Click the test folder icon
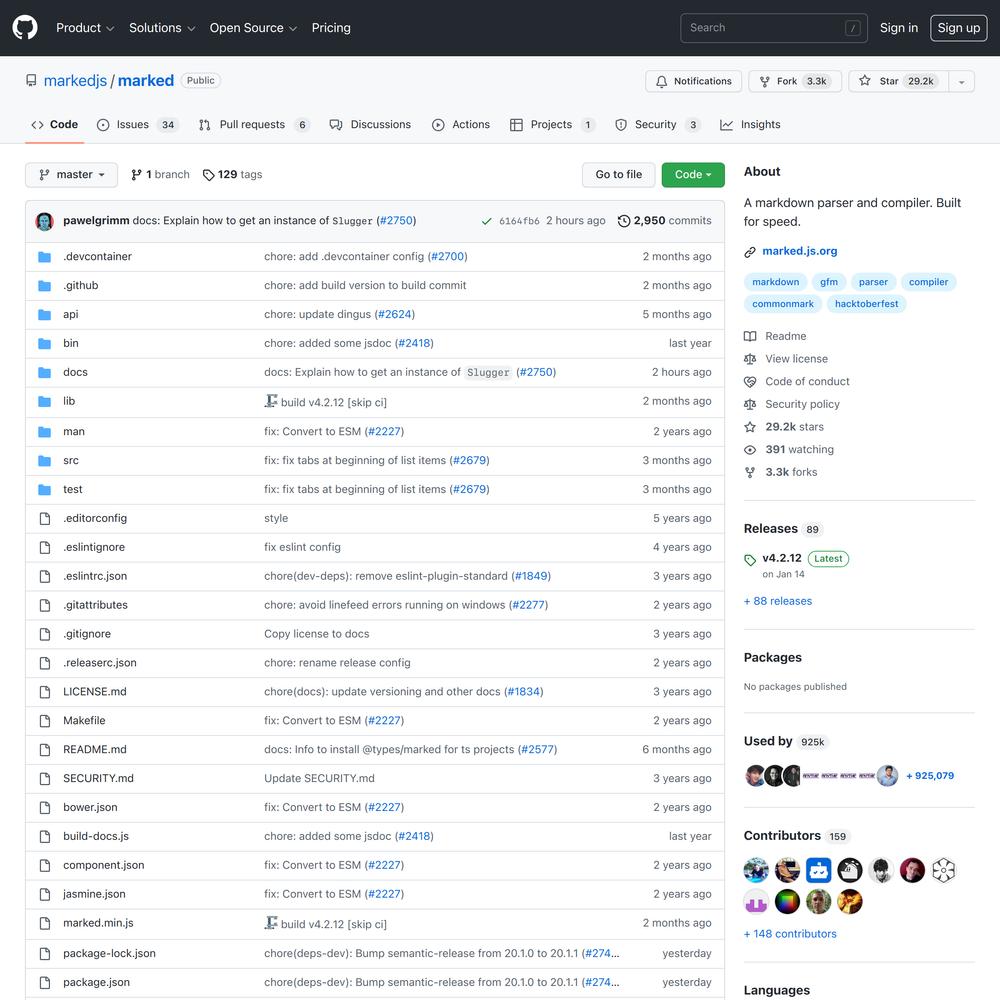1000x1000 pixels. tap(45, 490)
